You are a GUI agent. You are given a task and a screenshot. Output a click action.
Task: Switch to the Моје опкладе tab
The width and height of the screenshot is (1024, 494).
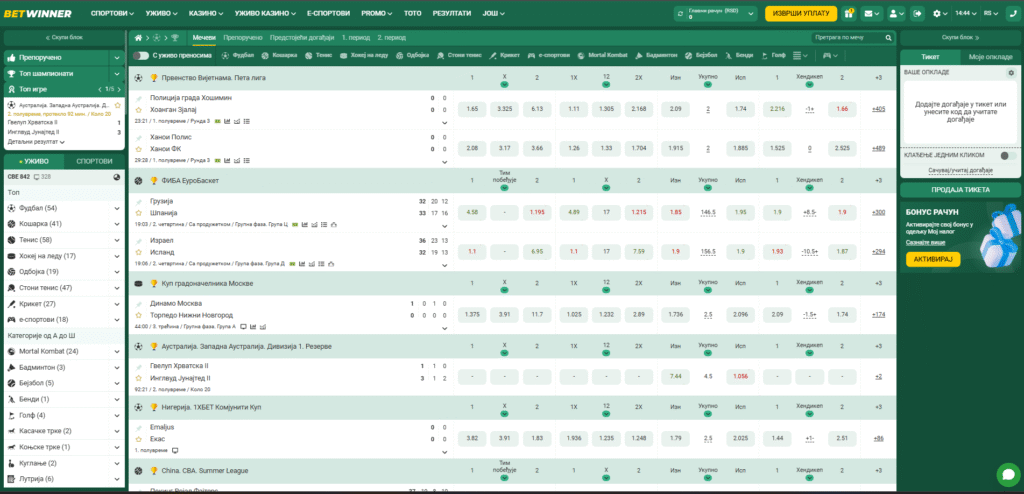pos(991,58)
